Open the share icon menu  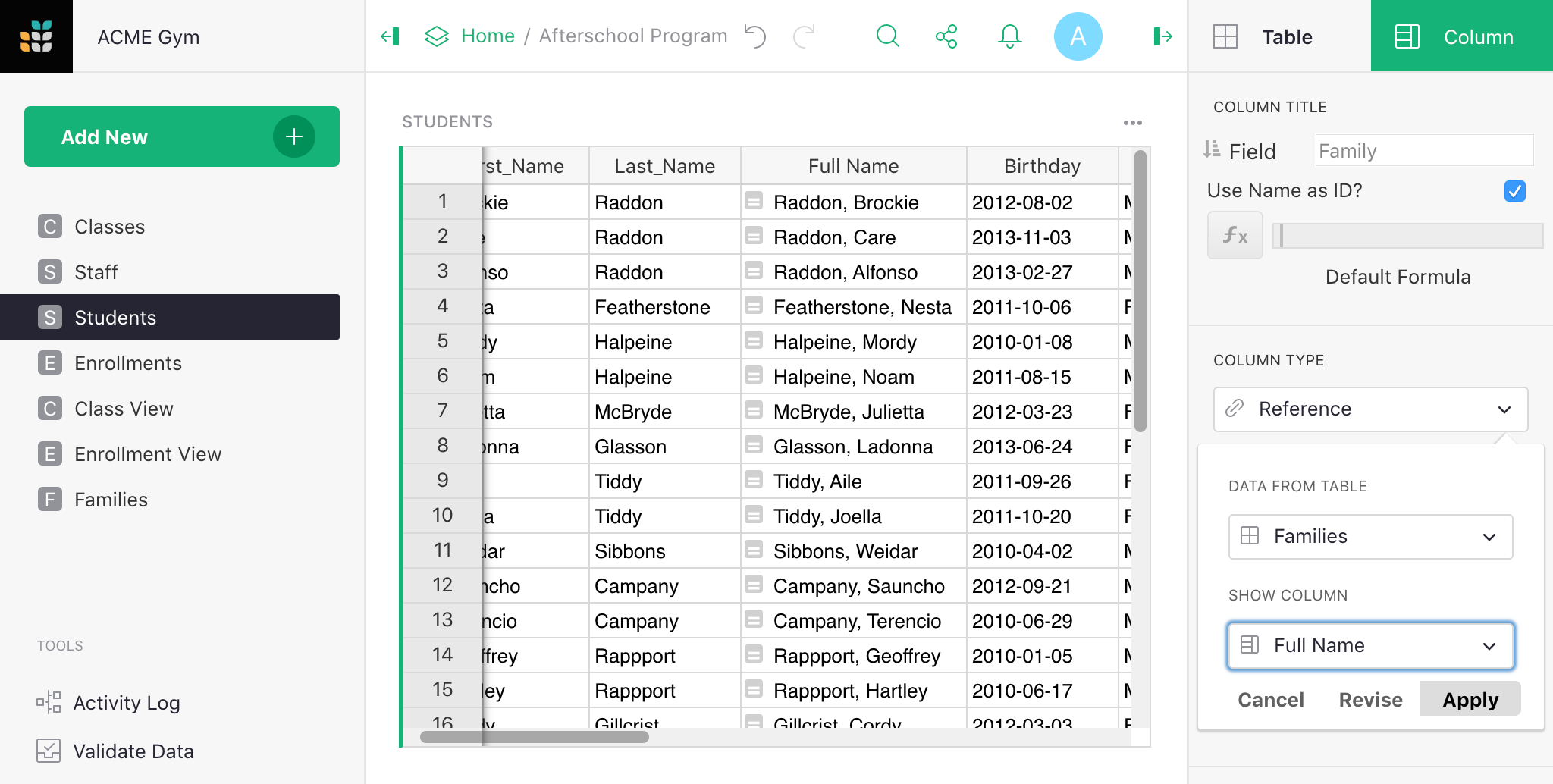tap(946, 36)
